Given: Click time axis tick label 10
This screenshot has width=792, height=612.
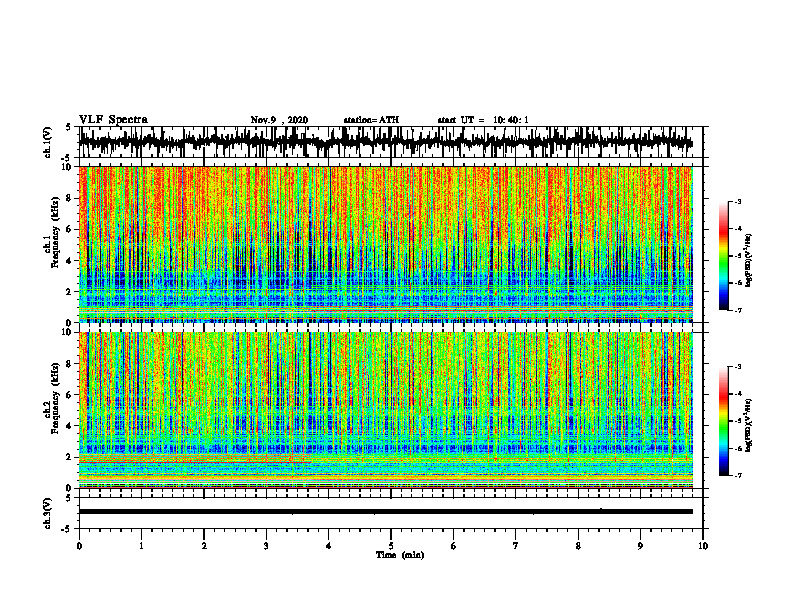Looking at the screenshot, I should pos(703,546).
